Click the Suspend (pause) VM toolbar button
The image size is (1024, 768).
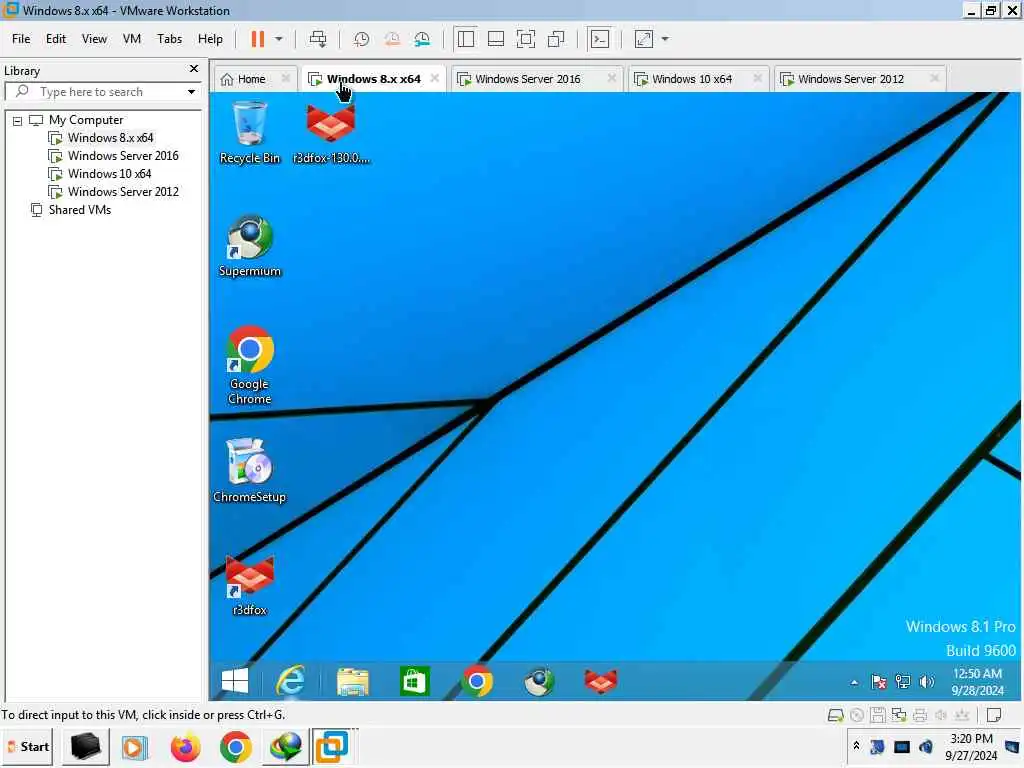click(x=258, y=39)
